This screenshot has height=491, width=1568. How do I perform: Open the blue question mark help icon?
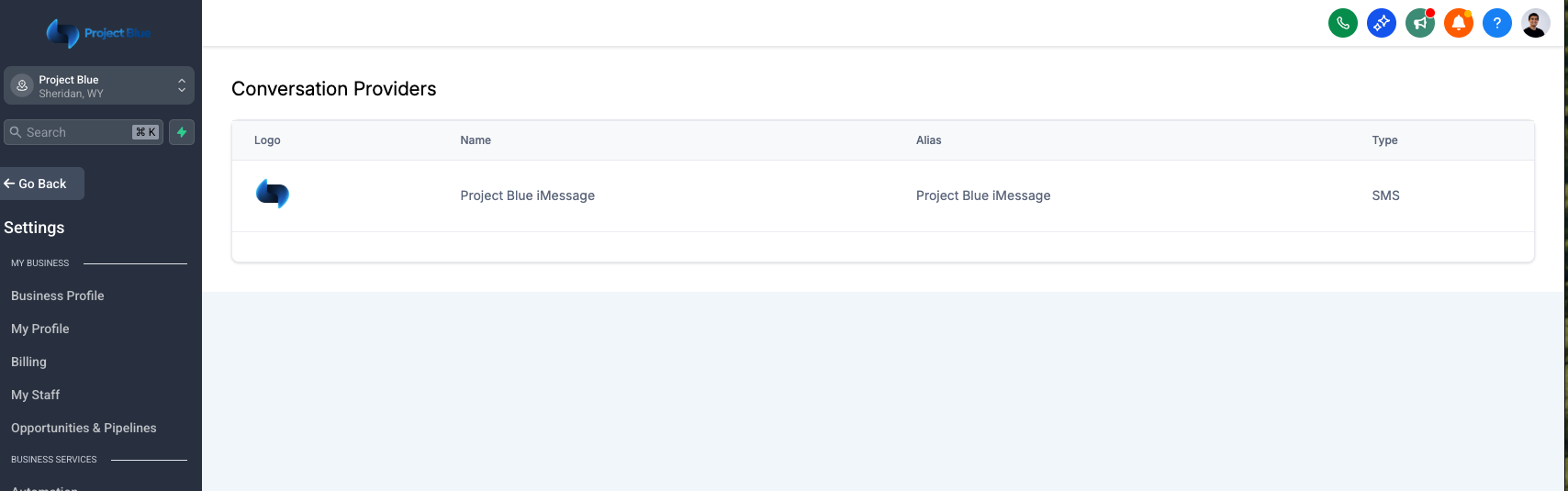click(x=1497, y=23)
